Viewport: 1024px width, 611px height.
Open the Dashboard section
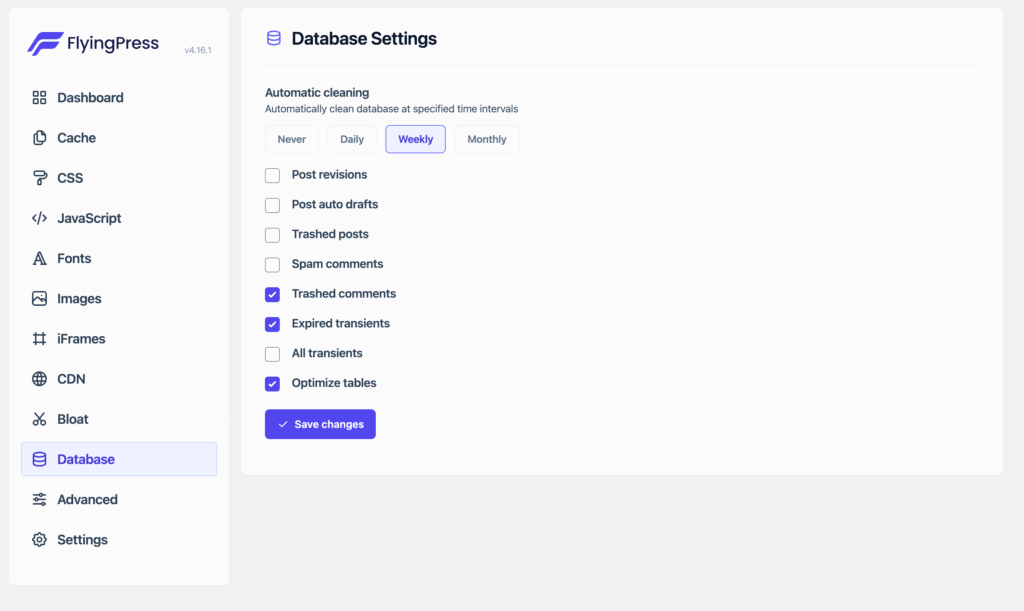(x=40, y=97)
